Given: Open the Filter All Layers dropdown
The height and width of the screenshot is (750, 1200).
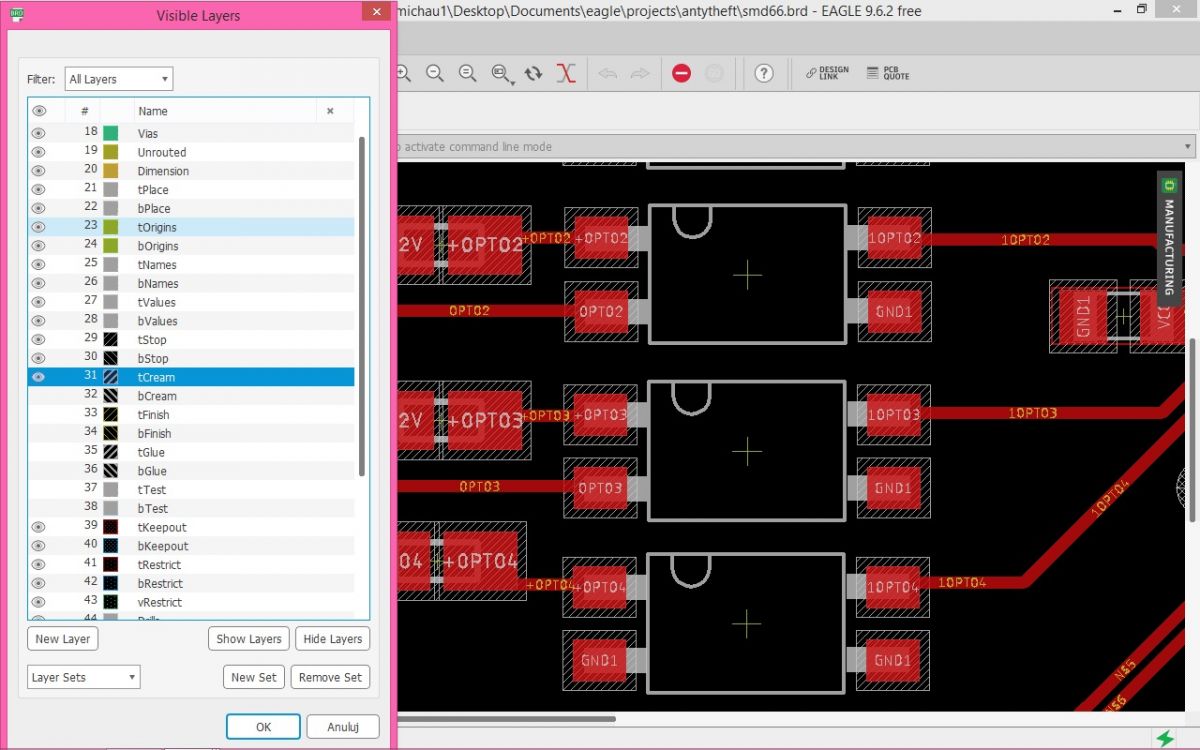Looking at the screenshot, I should point(119,79).
